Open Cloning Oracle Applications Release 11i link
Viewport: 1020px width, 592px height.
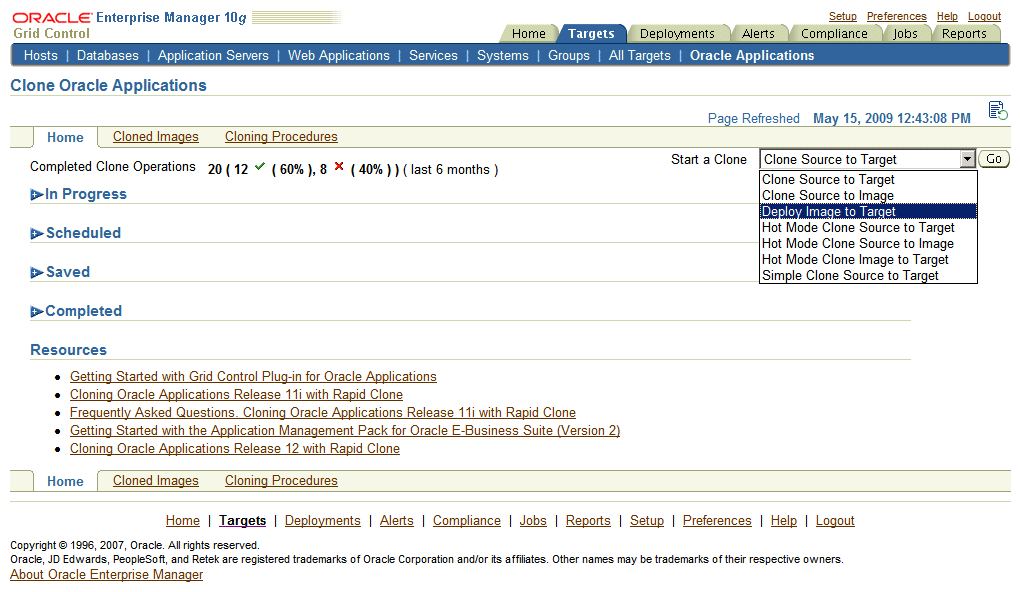coord(236,395)
